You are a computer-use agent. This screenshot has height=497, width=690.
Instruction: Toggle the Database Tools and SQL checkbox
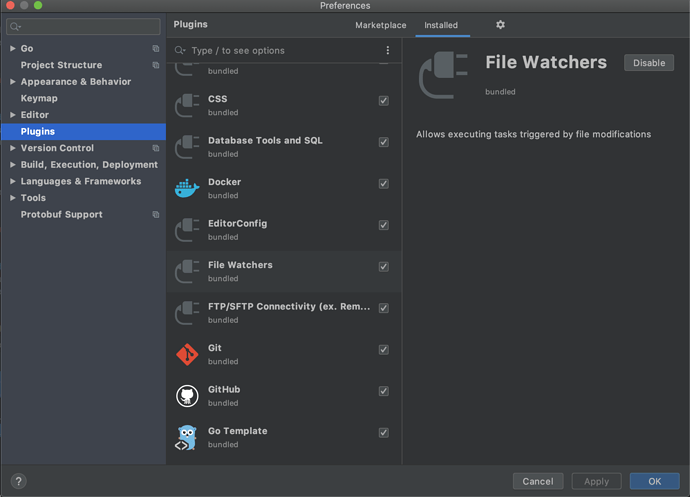(384, 142)
